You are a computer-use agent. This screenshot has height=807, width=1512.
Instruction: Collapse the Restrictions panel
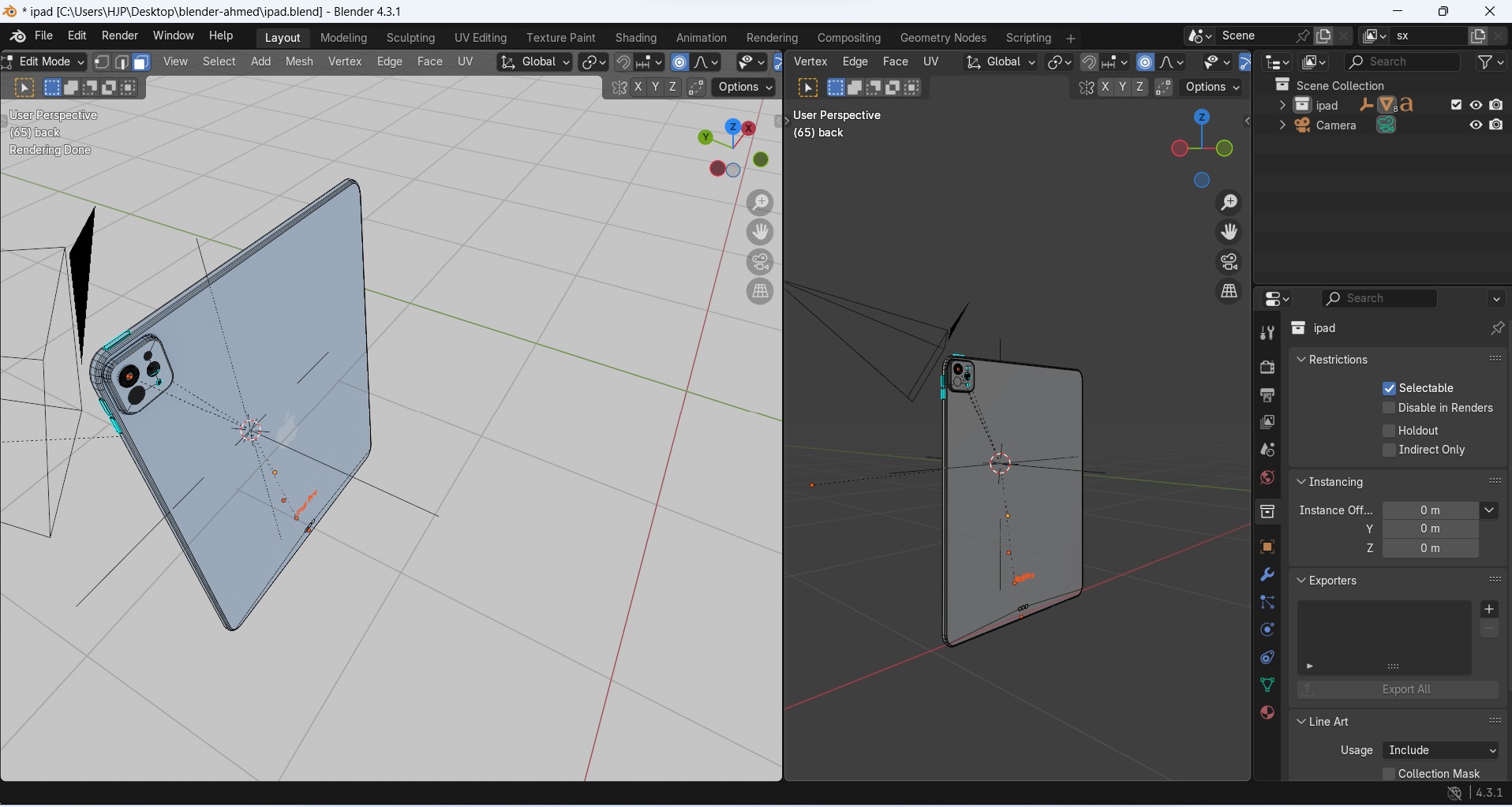tap(1302, 360)
